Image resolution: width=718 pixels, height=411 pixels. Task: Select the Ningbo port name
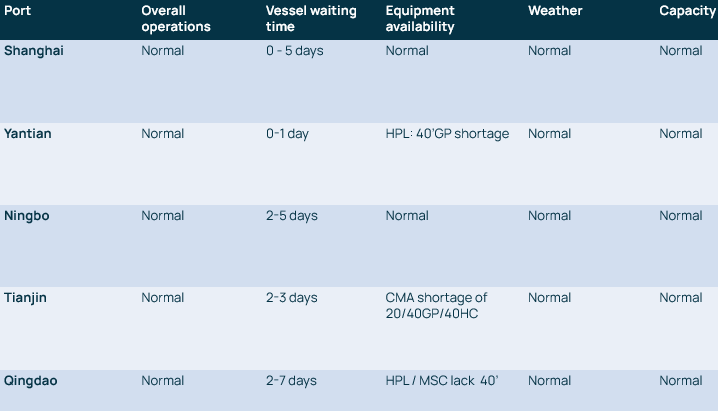point(27,216)
